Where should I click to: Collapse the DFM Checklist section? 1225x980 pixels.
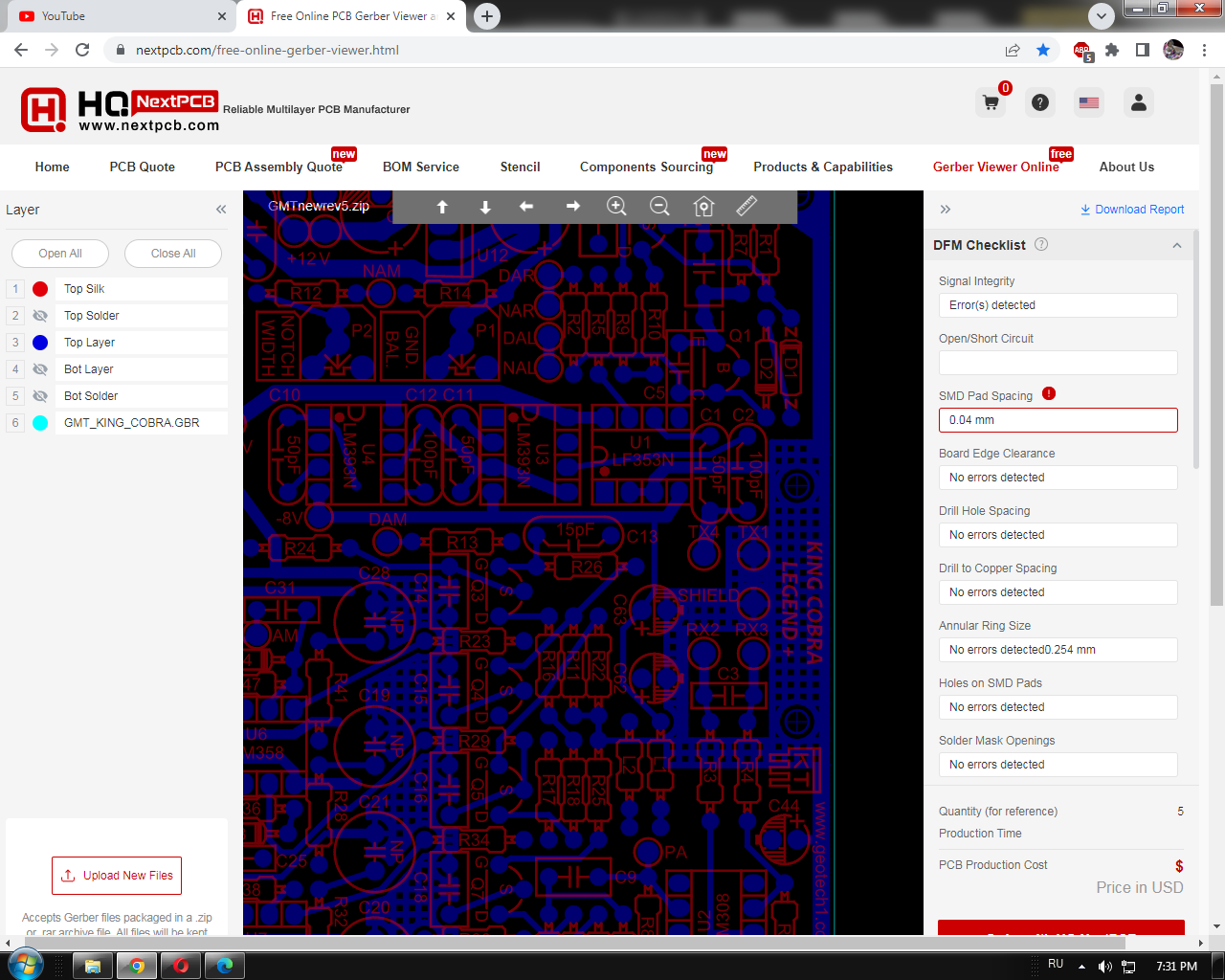coord(1177,245)
